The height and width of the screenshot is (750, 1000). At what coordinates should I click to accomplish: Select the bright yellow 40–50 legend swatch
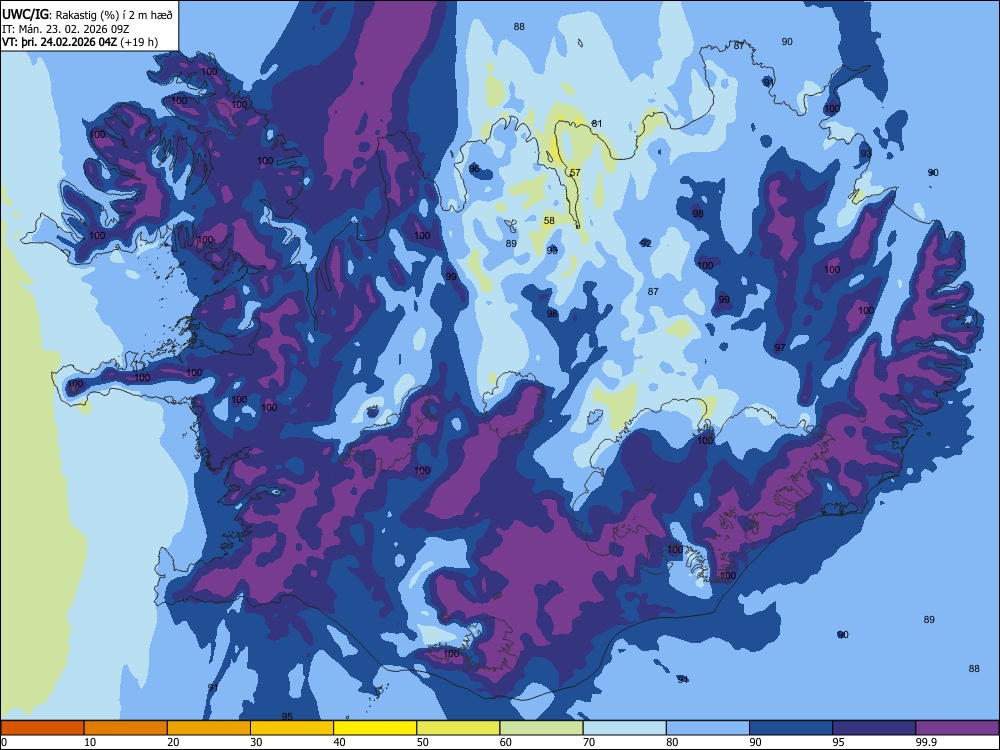375,728
